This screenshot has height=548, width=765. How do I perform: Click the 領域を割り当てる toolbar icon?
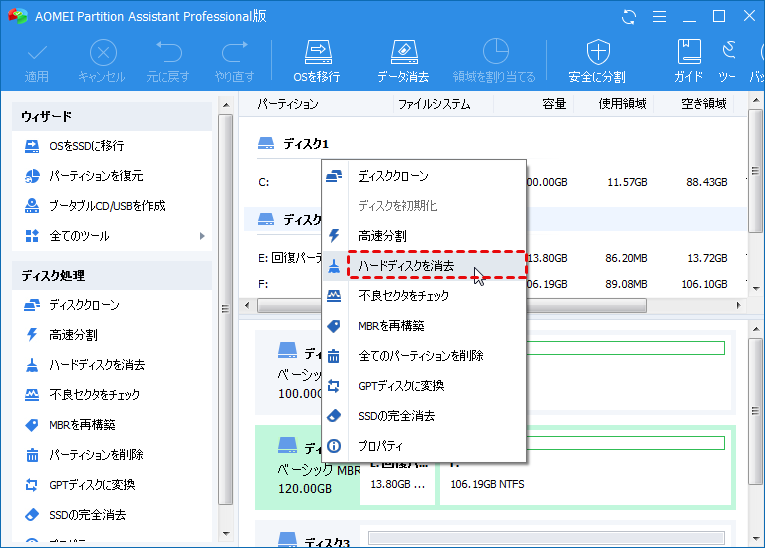(x=495, y=52)
